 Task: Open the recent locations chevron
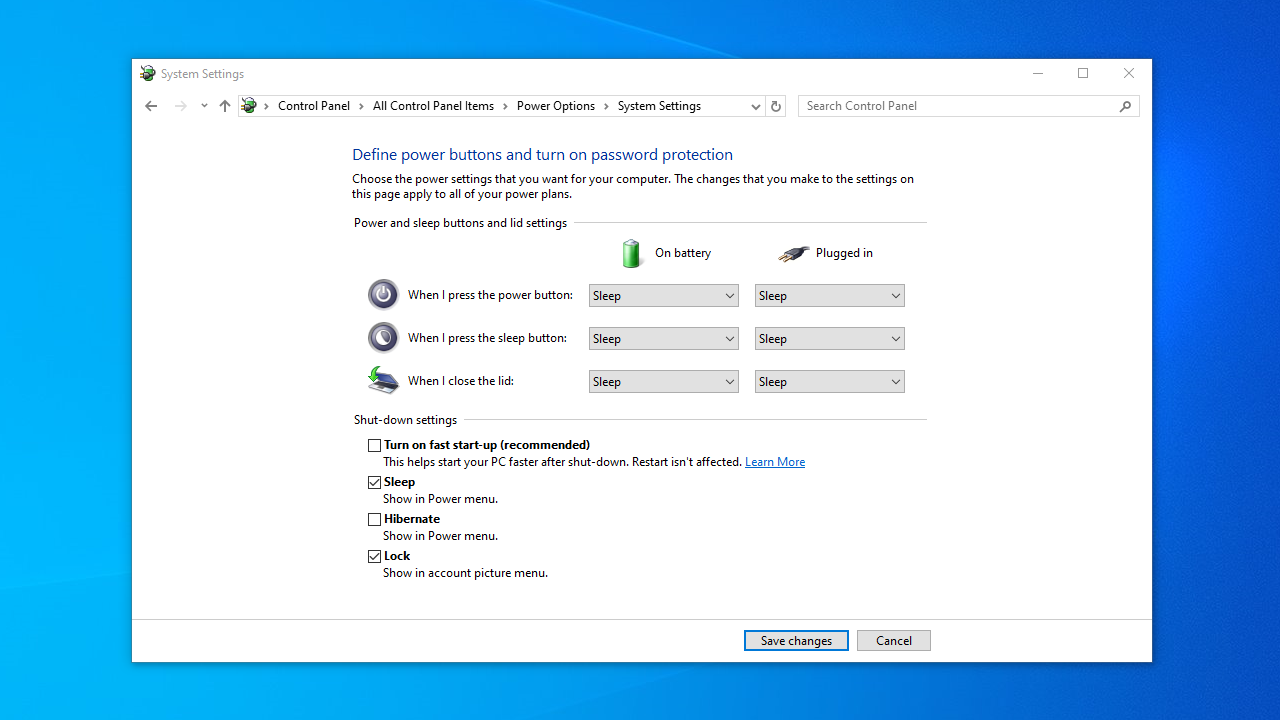204,106
